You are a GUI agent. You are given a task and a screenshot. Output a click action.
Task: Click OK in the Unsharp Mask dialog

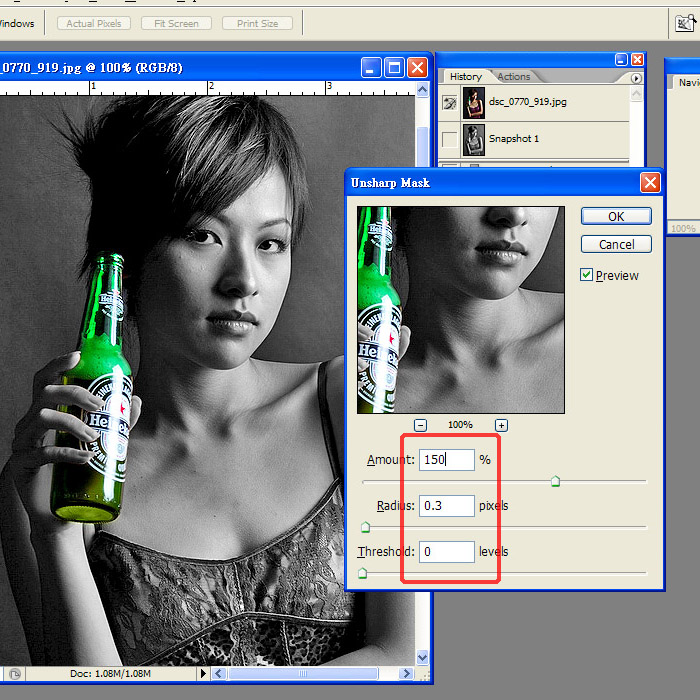(x=616, y=216)
